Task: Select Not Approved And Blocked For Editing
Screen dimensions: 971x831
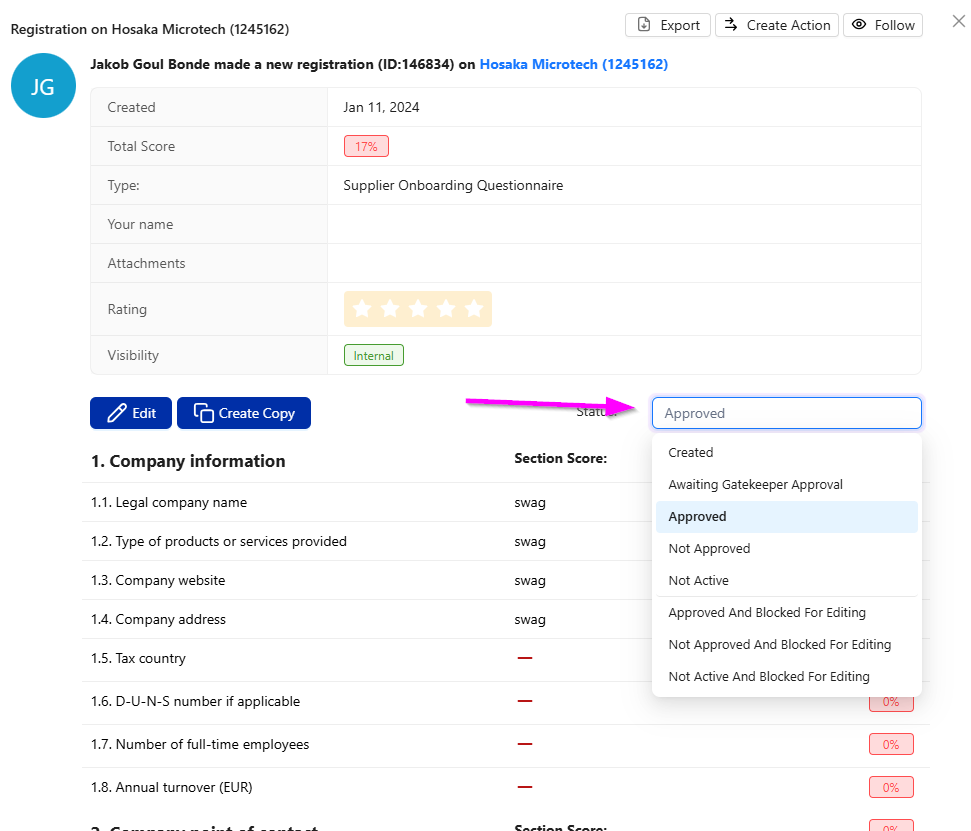Action: click(786, 645)
